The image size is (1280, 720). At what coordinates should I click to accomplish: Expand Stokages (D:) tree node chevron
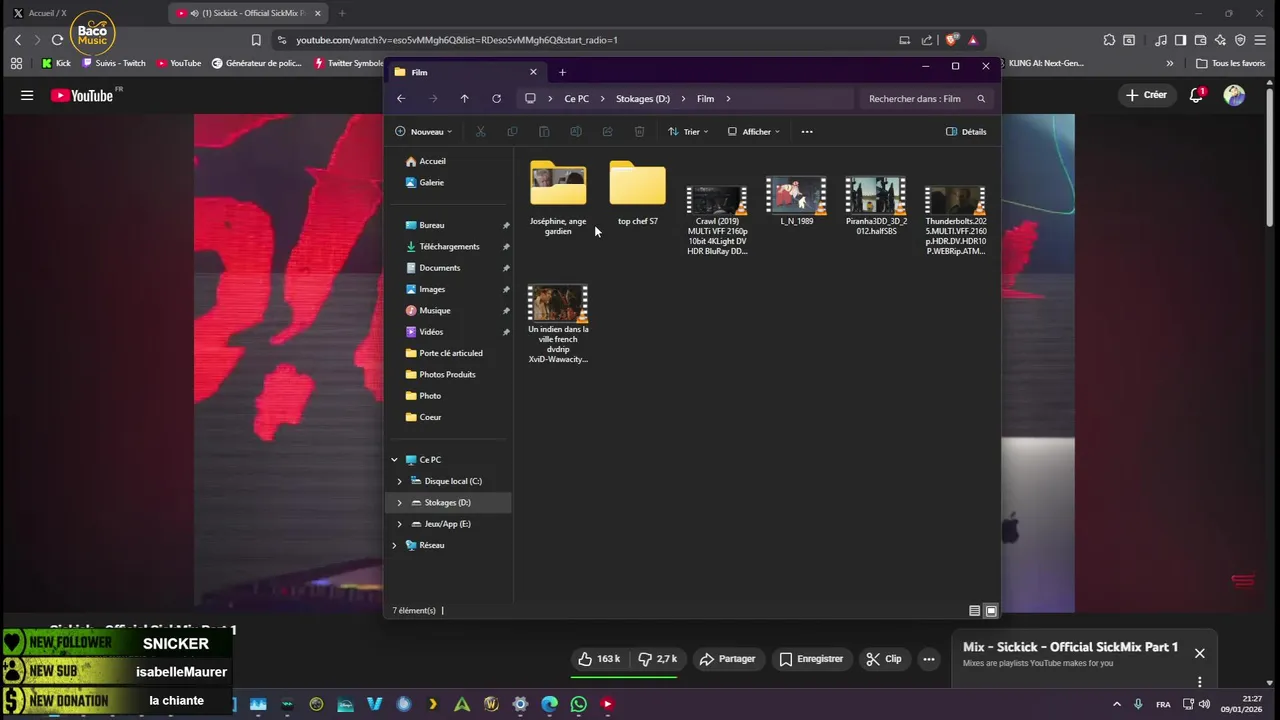(400, 502)
